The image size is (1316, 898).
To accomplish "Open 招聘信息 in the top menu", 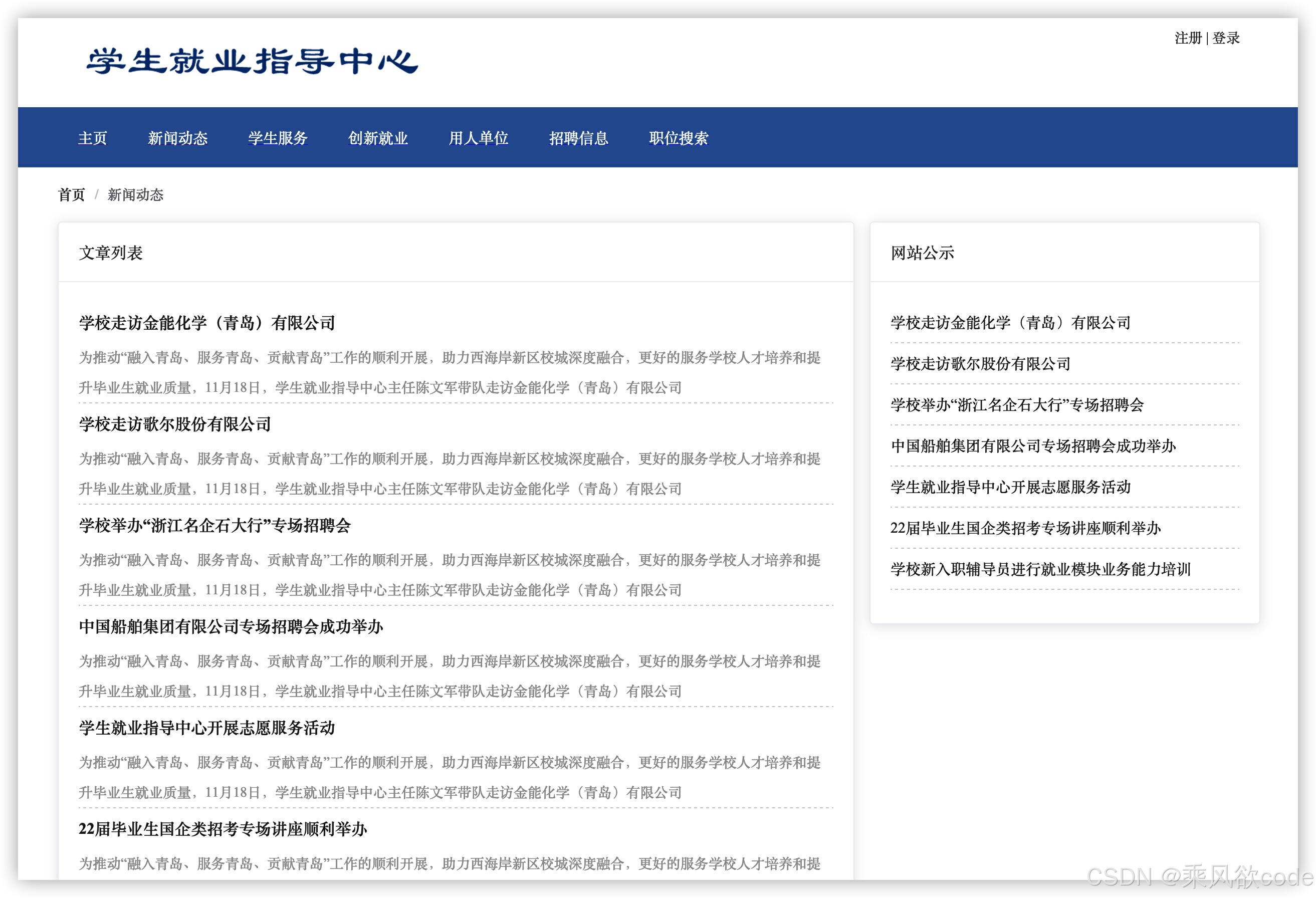I will (x=579, y=138).
